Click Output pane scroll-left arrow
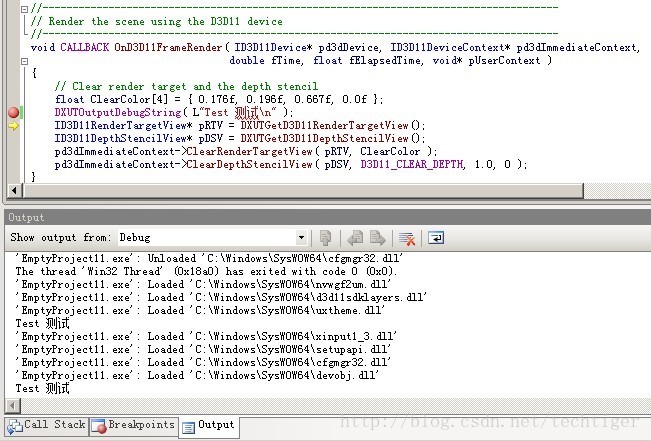Viewport: 651px width, 441px height. (13, 406)
